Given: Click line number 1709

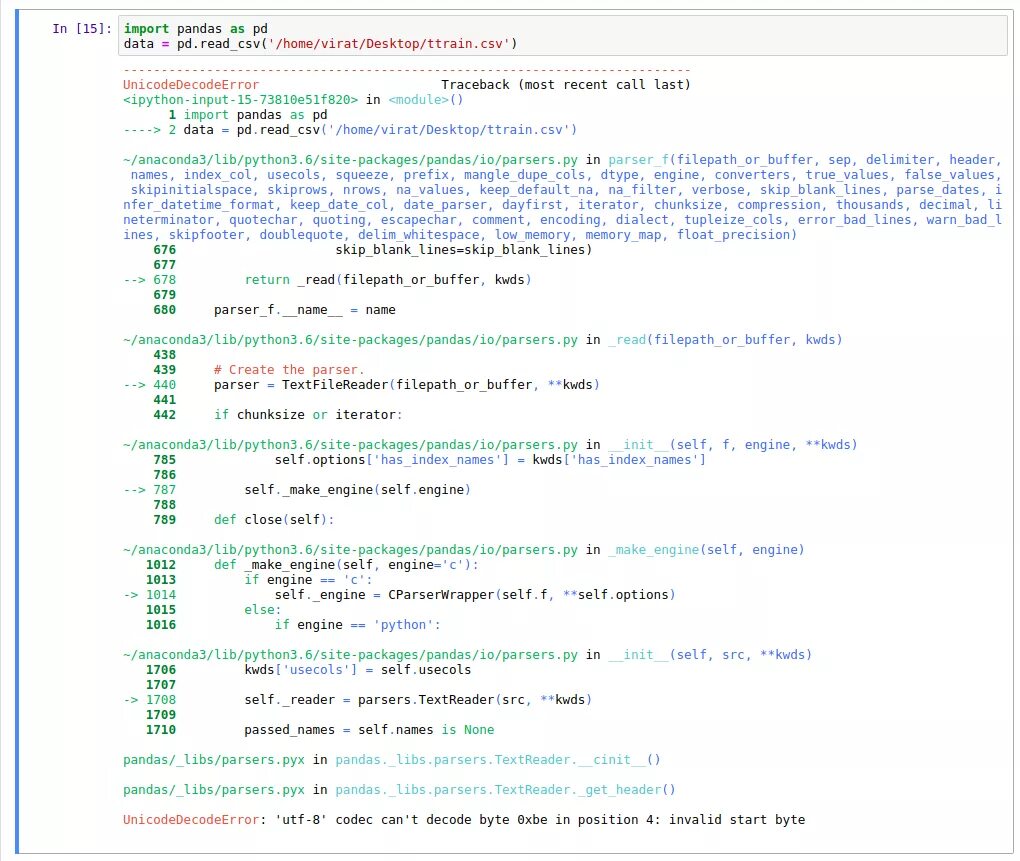Looking at the screenshot, I should pos(161,714).
